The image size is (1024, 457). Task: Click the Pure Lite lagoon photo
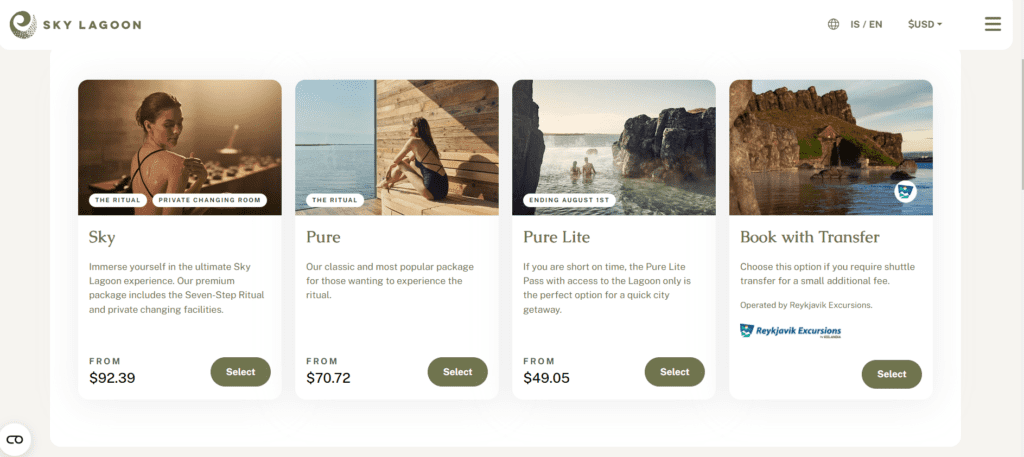pos(614,148)
